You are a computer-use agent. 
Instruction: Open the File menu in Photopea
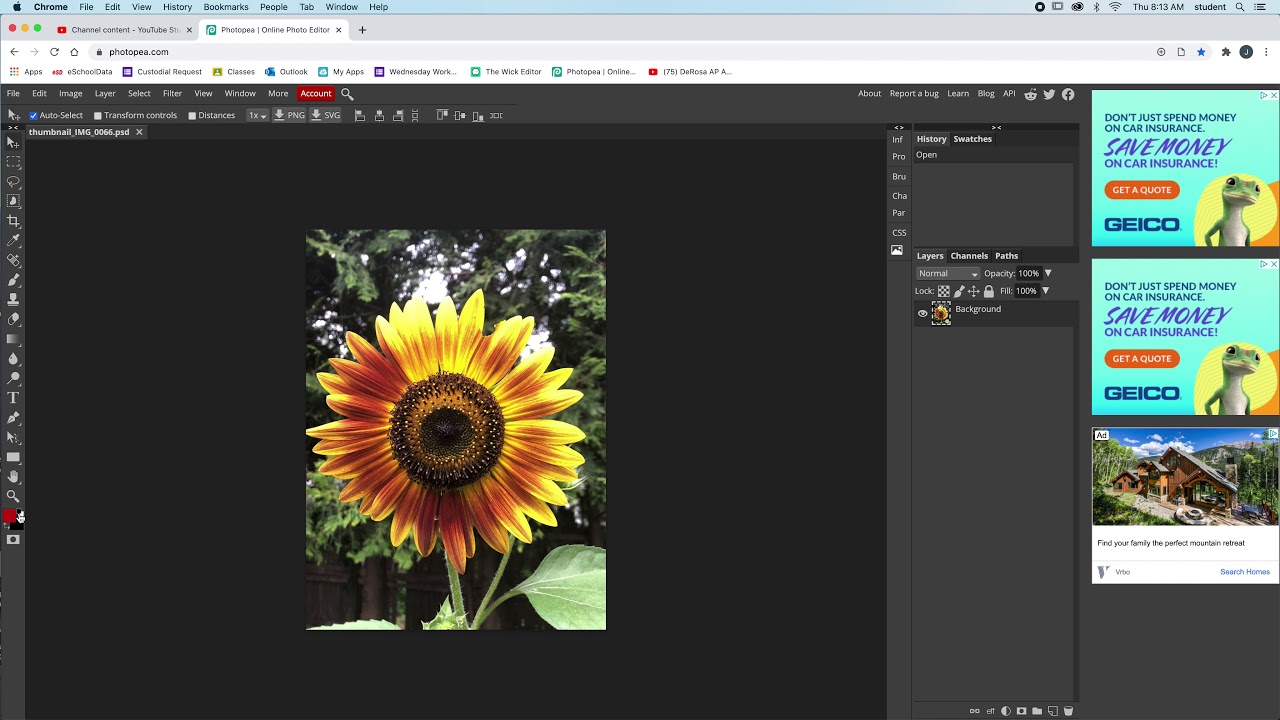tap(13, 94)
